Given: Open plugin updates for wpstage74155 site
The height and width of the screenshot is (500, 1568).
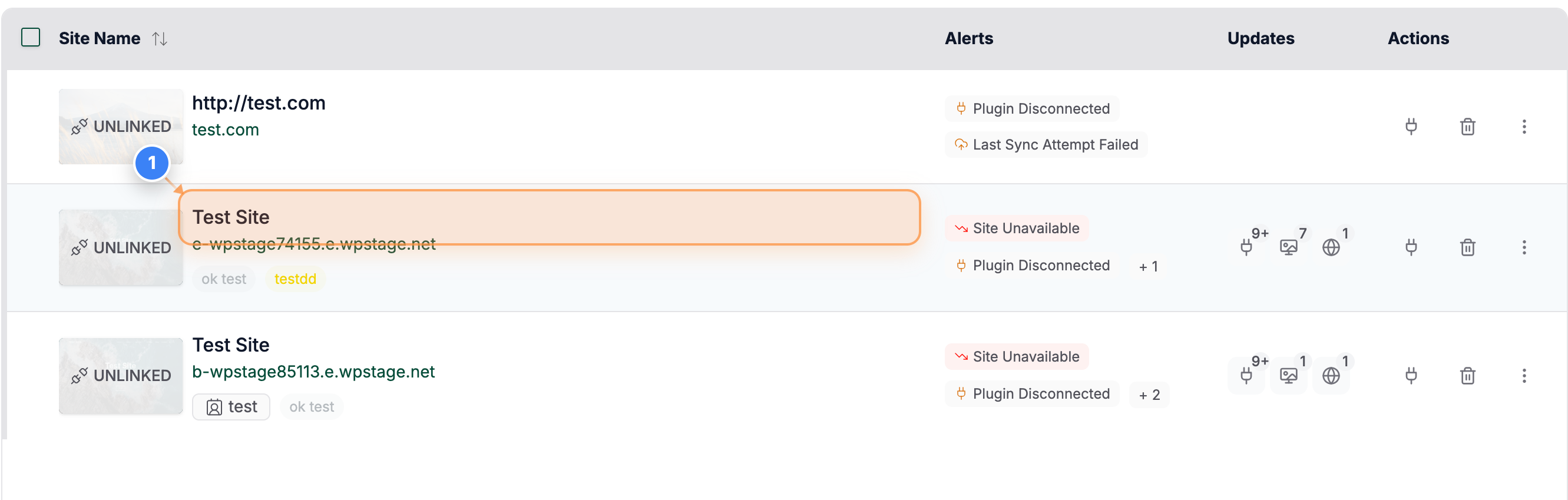Looking at the screenshot, I should coord(1246,247).
